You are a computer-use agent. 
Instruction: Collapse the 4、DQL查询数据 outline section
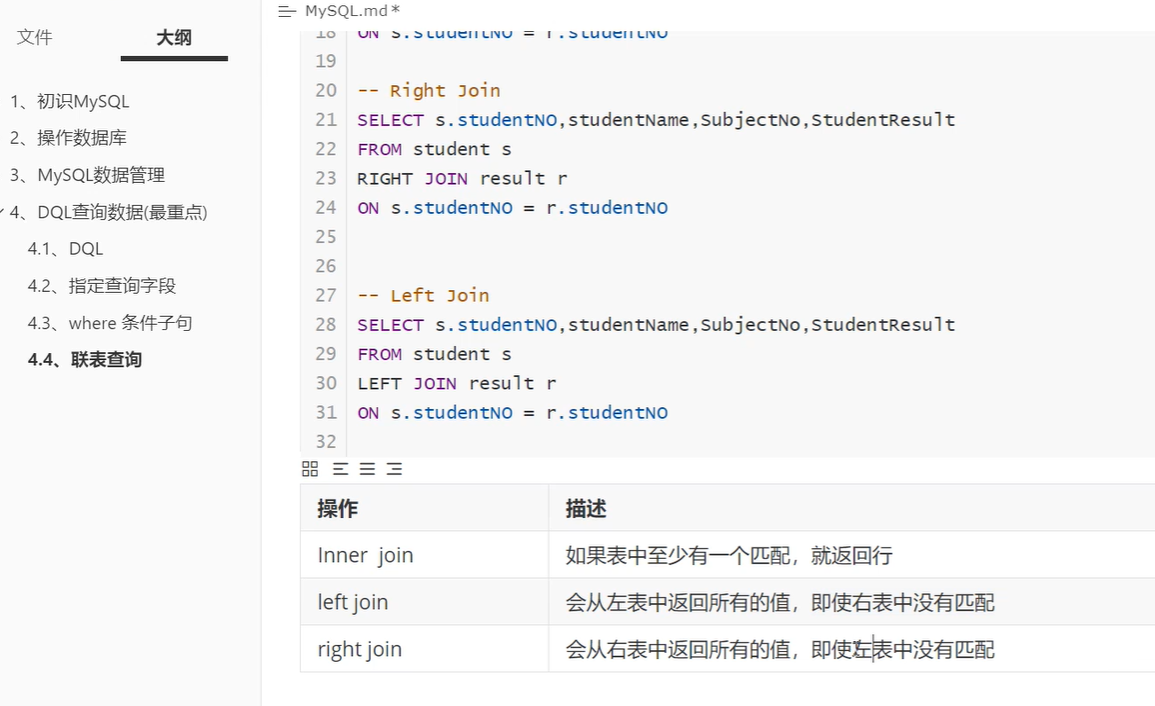pos(5,212)
